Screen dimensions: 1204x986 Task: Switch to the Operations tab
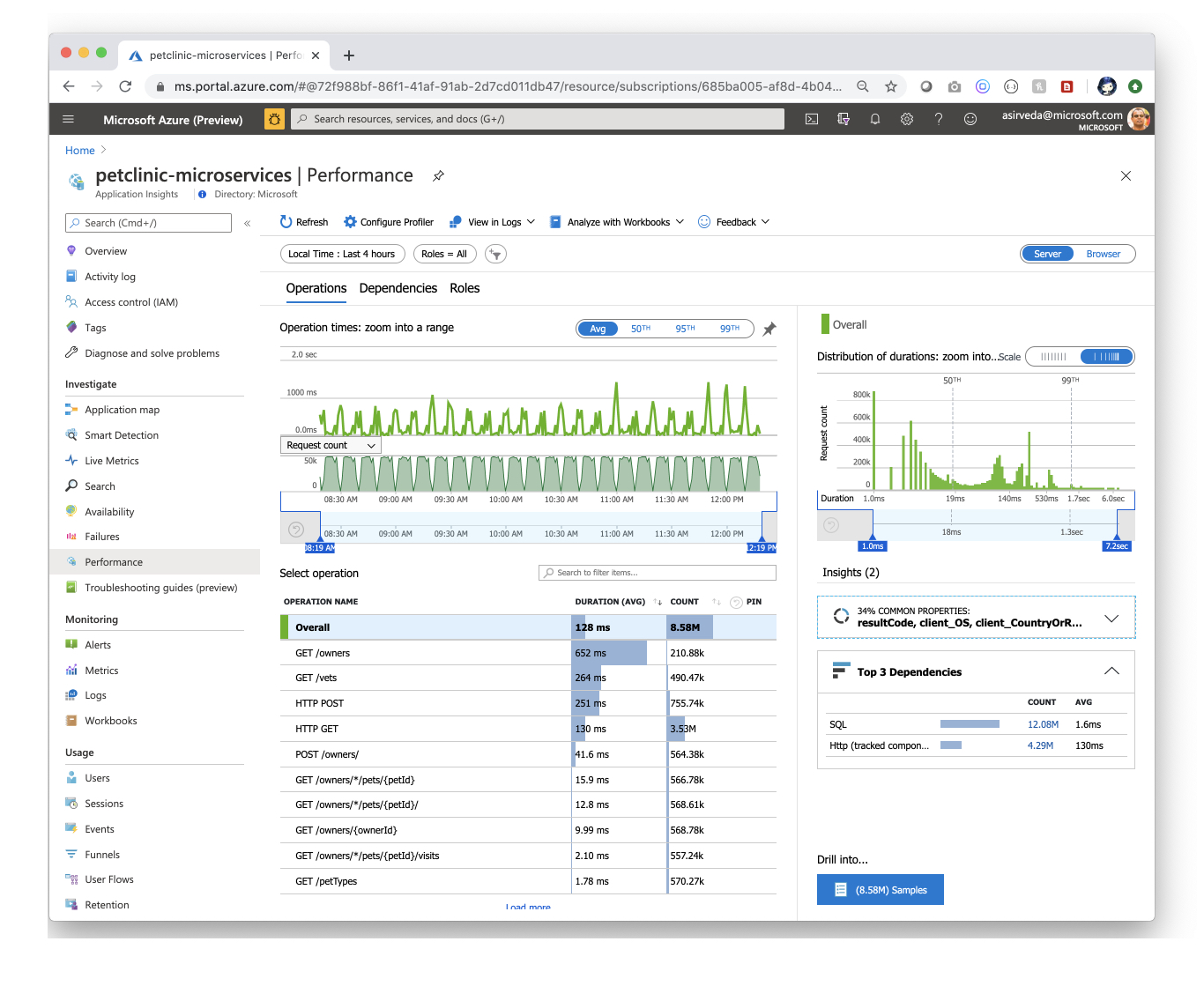[x=316, y=288]
